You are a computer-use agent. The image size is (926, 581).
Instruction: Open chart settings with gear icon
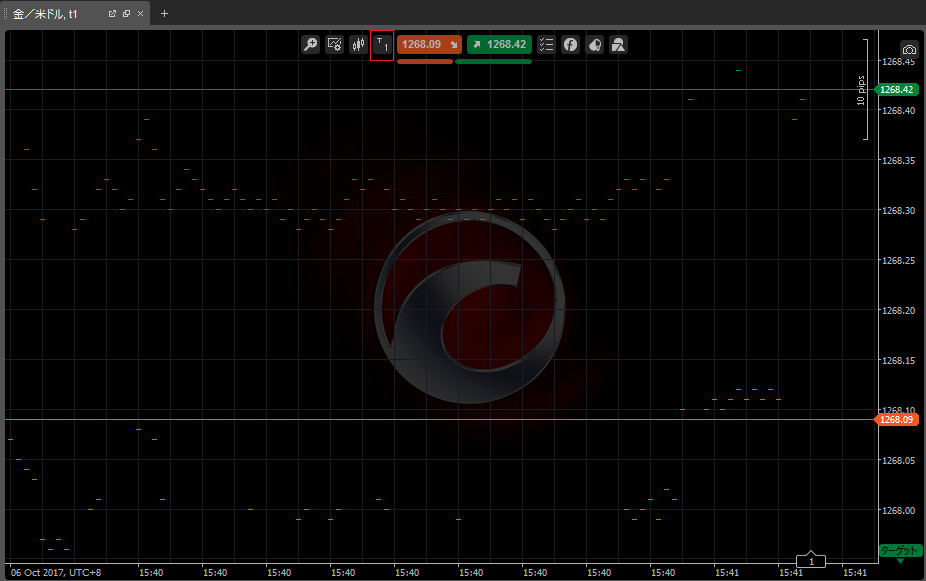pos(334,45)
